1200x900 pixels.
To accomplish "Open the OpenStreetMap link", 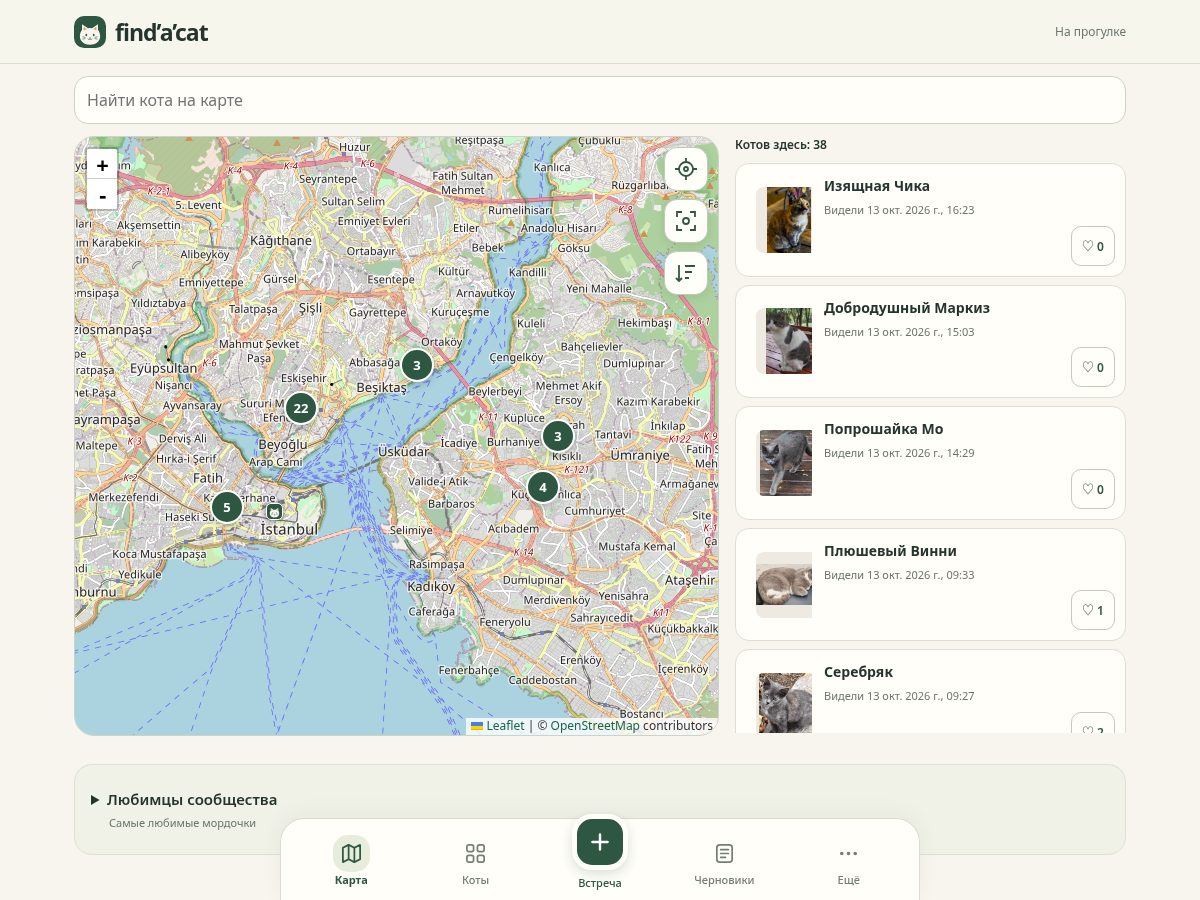I will pos(595,726).
